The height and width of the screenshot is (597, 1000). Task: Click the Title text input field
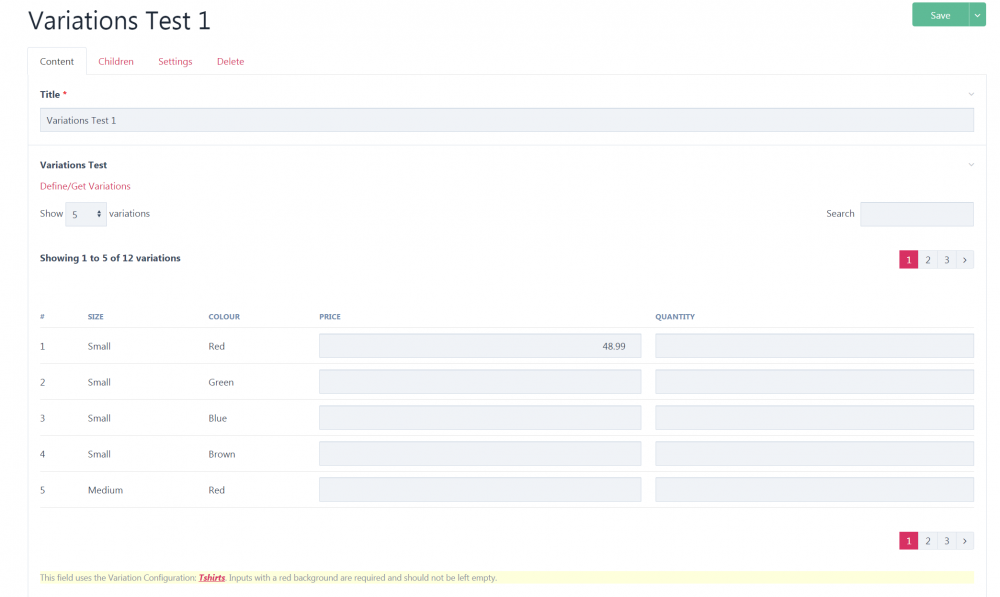[x=506, y=120]
